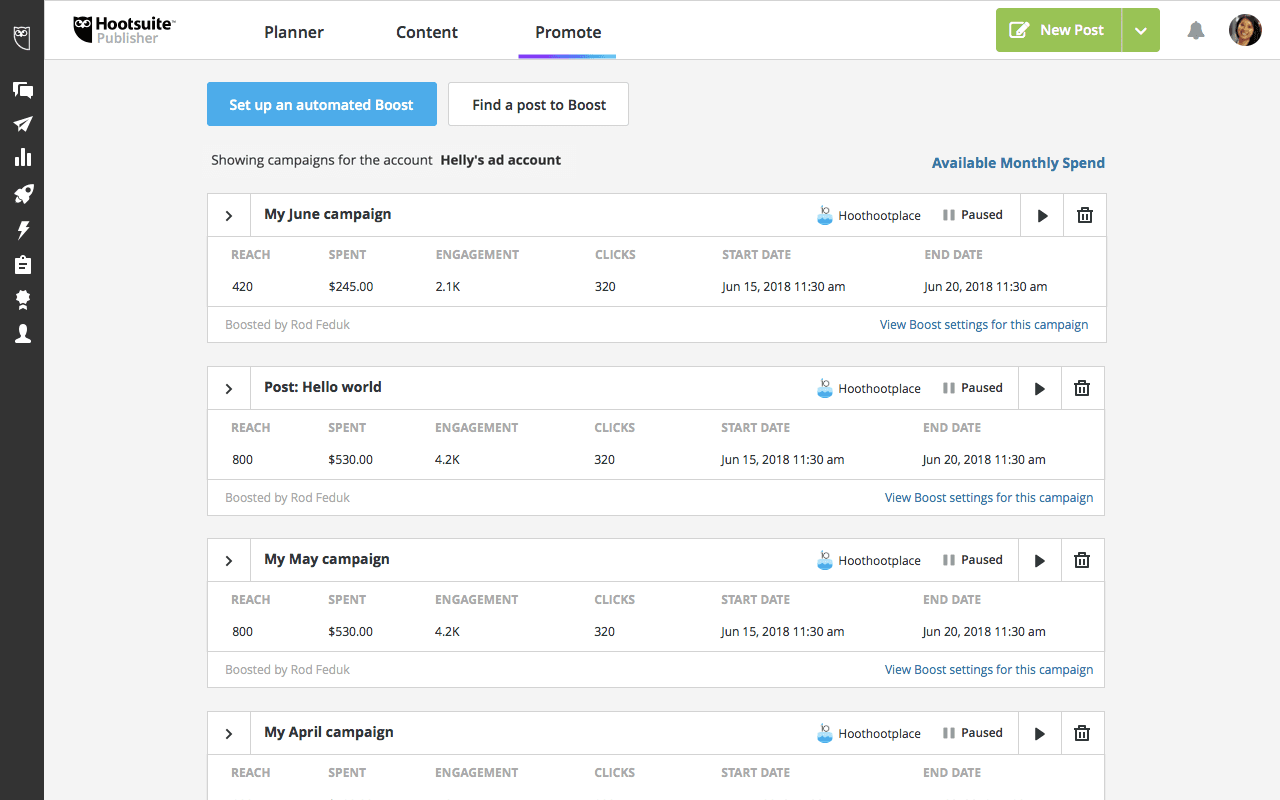This screenshot has width=1280, height=800.
Task: Open the New Post dropdown arrow
Action: (1141, 31)
